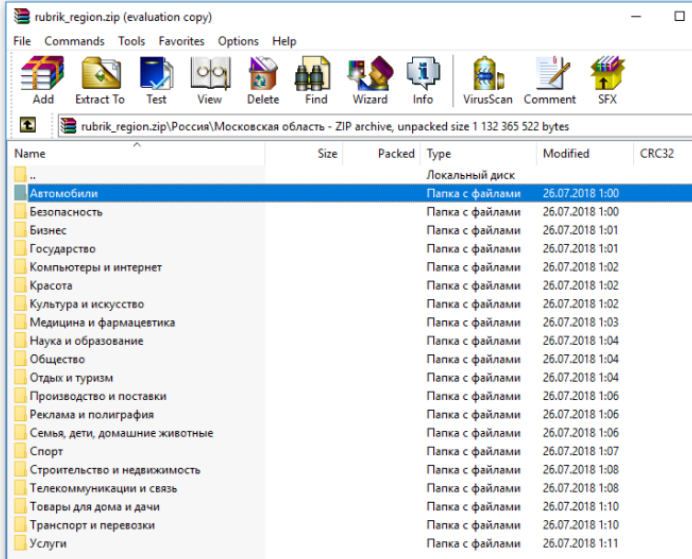This screenshot has width=692, height=559.
Task: Go up one level arrow button
Action: point(28,125)
